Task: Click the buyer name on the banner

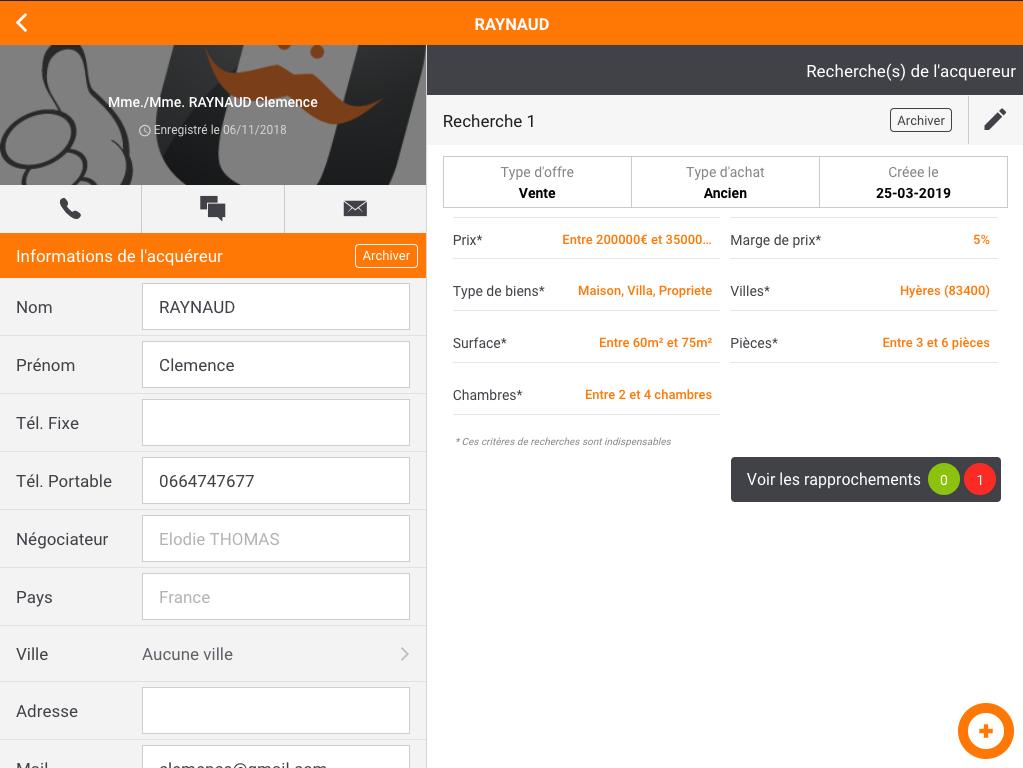Action: [x=213, y=102]
